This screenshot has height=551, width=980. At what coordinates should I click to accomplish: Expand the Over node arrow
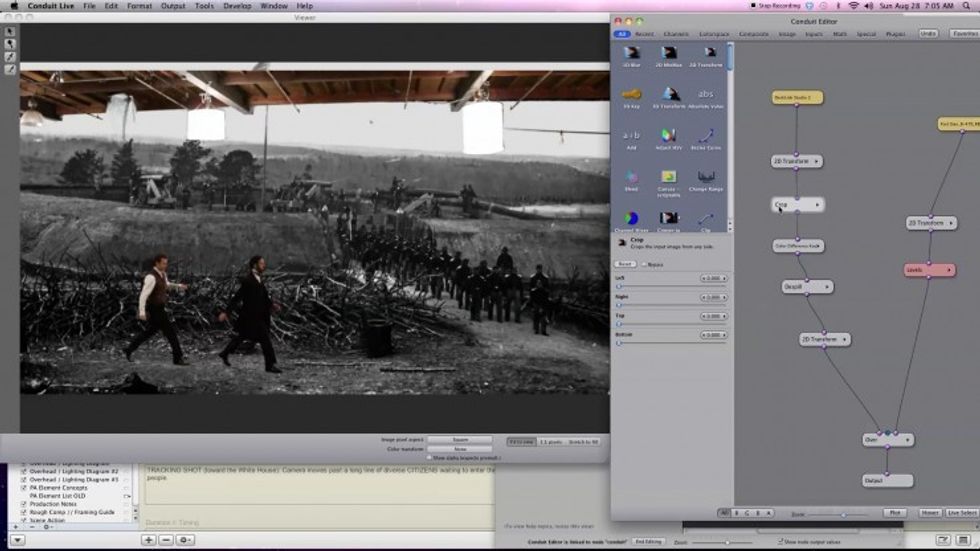click(908, 440)
